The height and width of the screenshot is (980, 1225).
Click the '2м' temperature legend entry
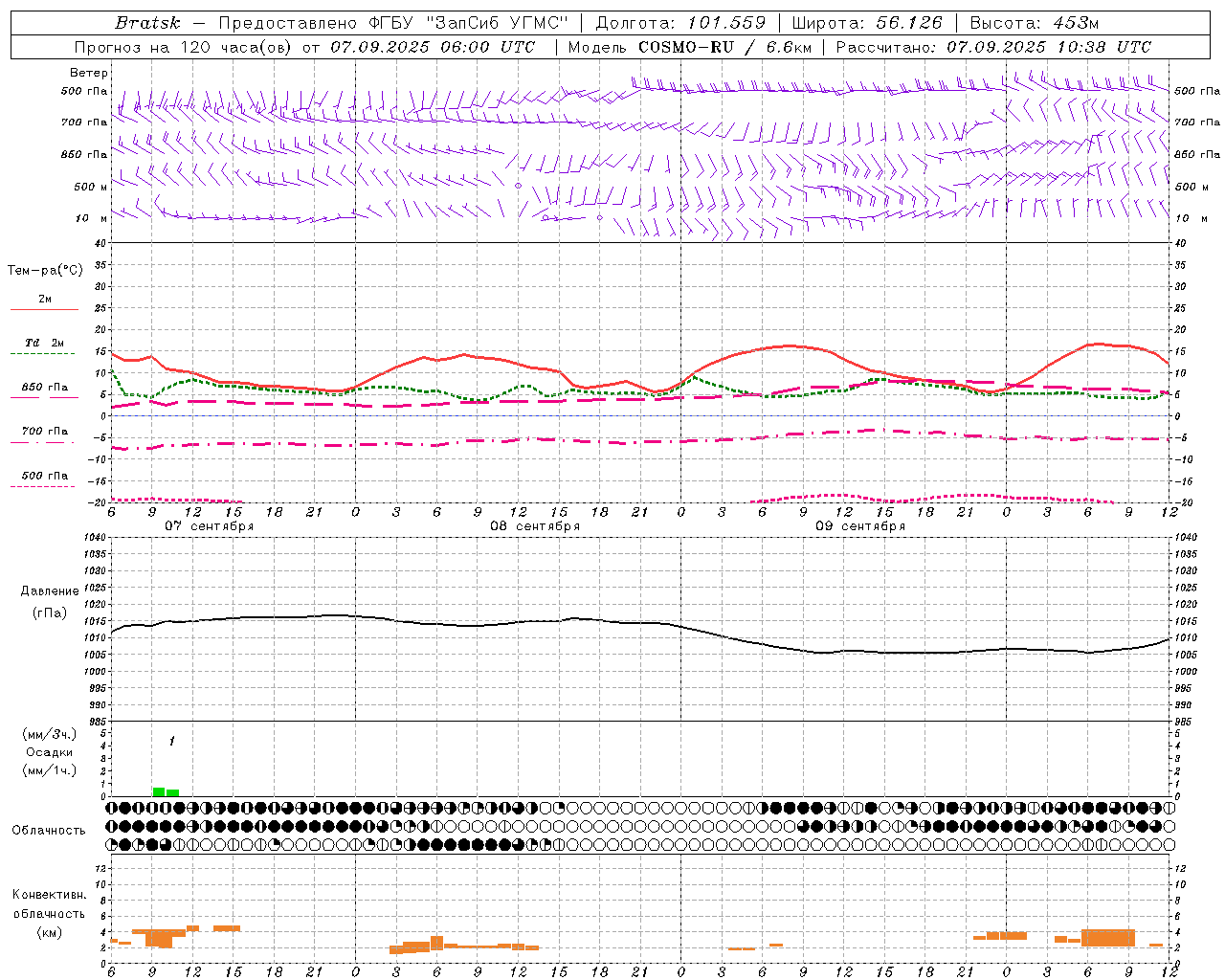coord(45,300)
